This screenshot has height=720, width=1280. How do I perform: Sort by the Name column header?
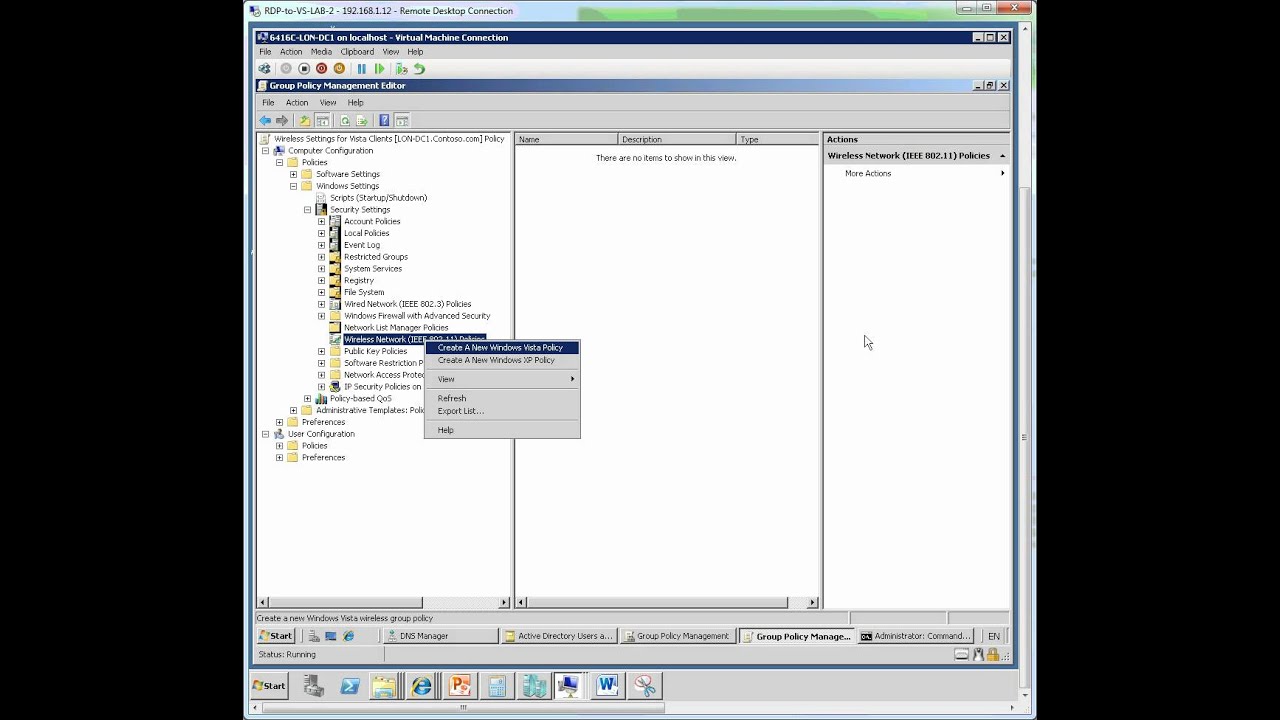coord(566,140)
